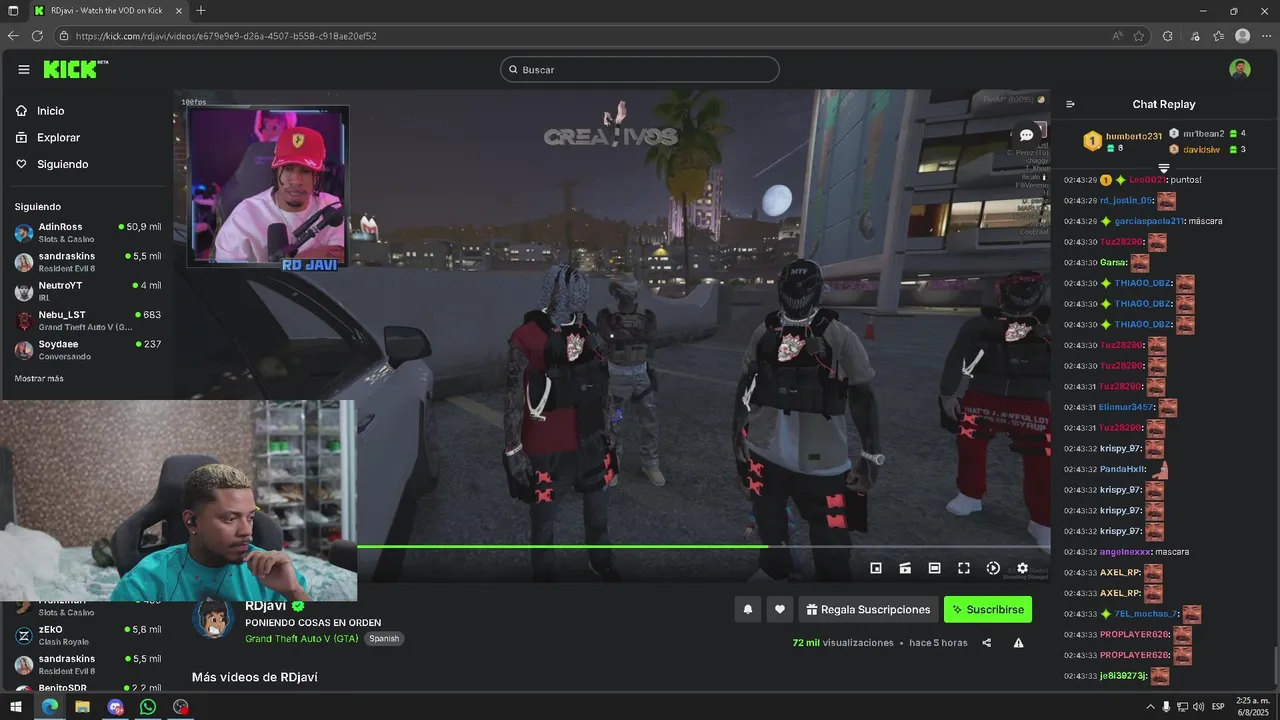
Task: Open the playback speed control
Action: (993, 568)
